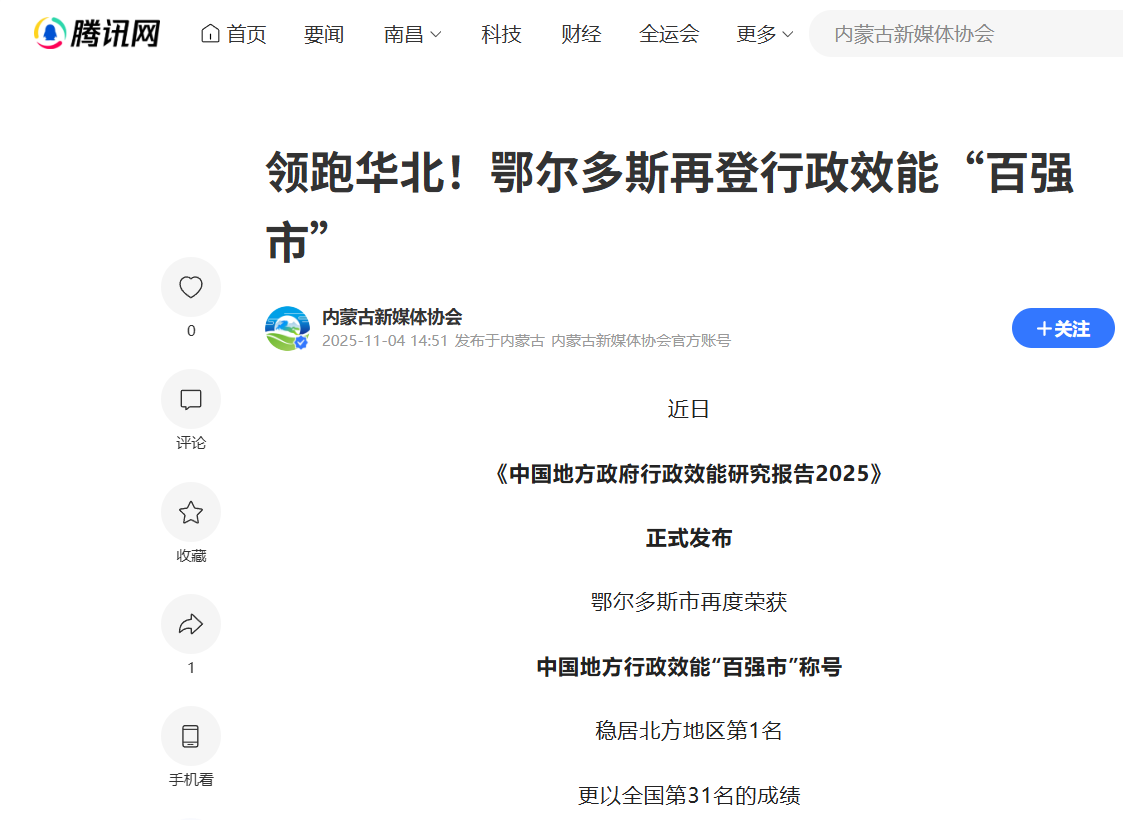The height and width of the screenshot is (820, 1123).
Task: Open comments via speech bubble icon
Action: coord(190,400)
